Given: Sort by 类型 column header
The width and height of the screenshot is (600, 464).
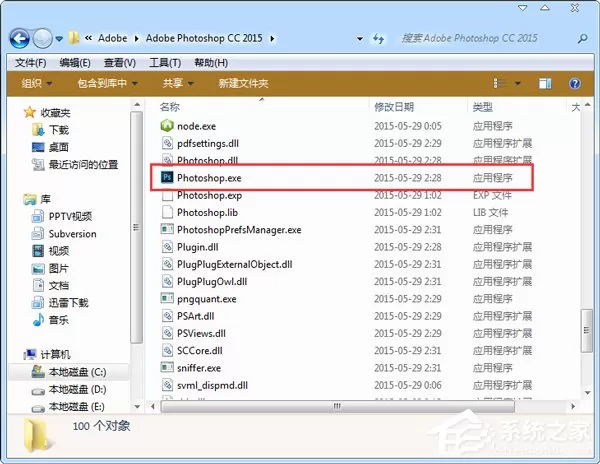Looking at the screenshot, I should [x=483, y=107].
